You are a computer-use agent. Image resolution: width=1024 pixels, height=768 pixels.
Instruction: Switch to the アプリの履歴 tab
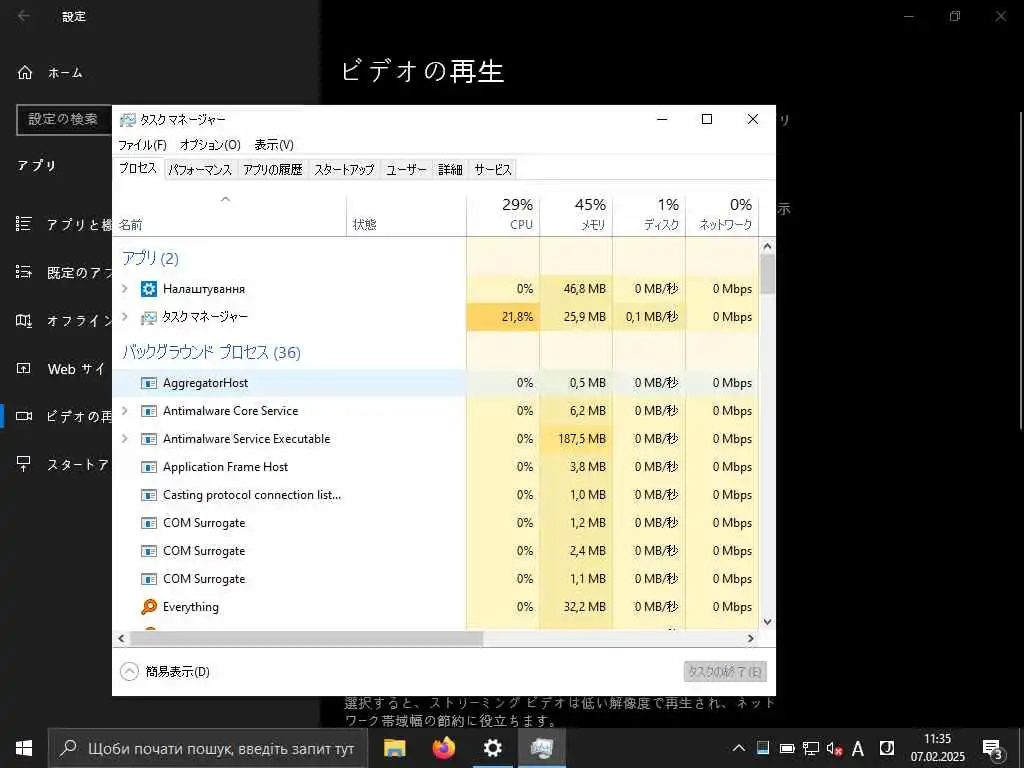pos(273,170)
